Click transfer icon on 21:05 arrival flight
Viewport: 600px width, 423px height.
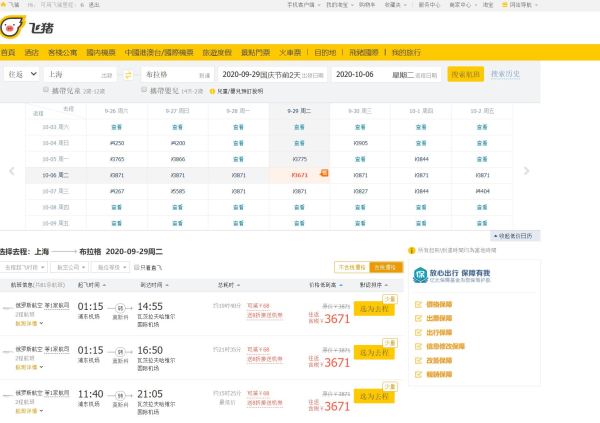120,395
